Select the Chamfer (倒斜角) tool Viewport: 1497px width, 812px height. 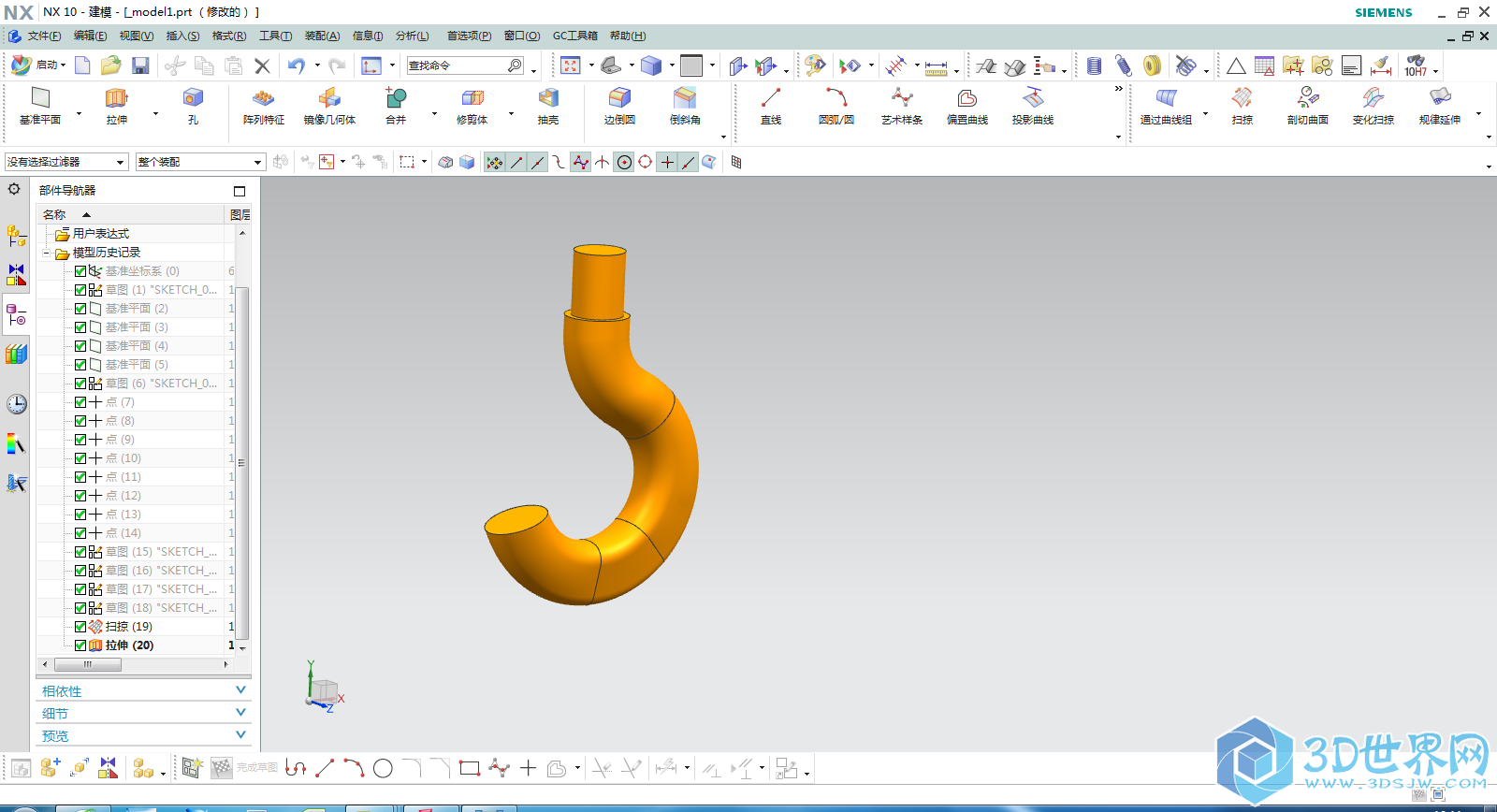tap(685, 105)
